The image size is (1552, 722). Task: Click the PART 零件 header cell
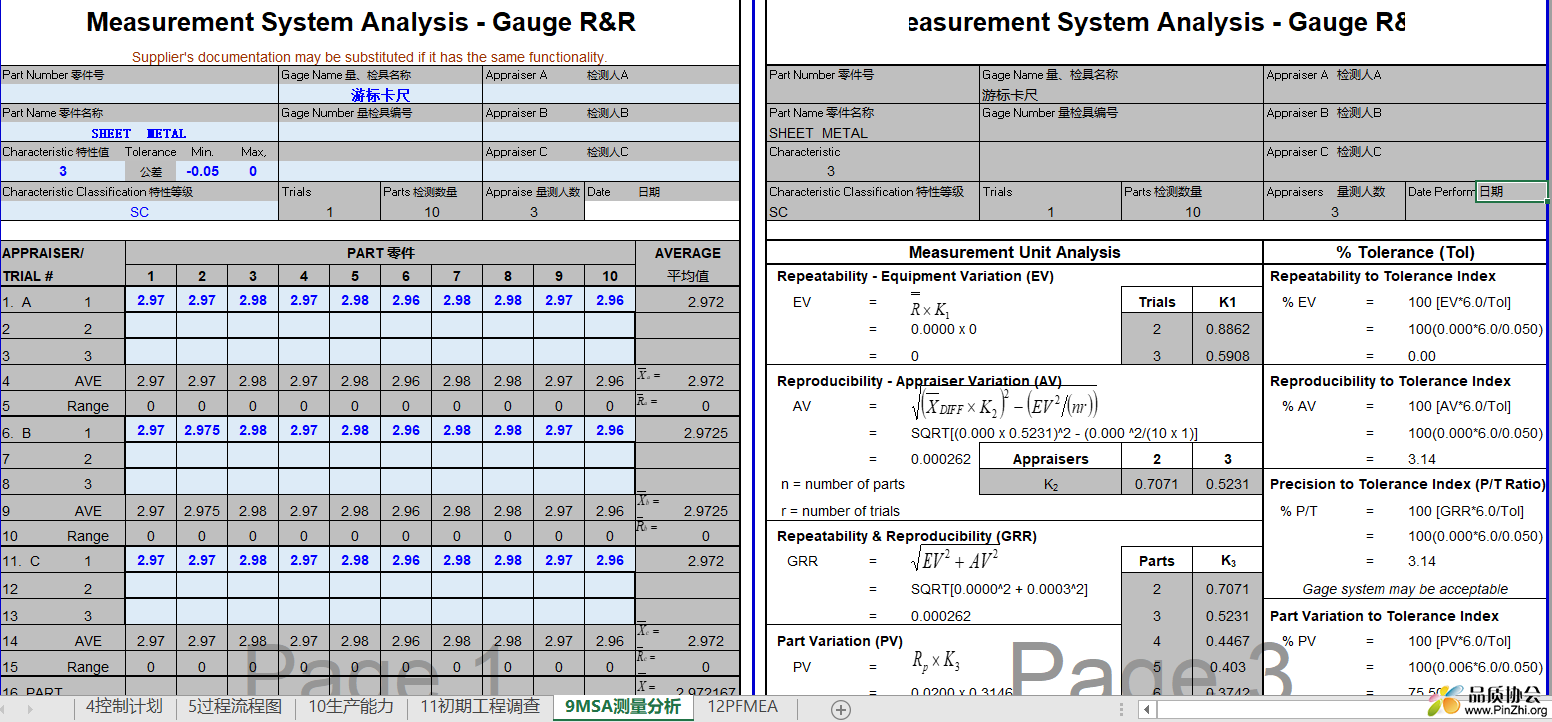click(380, 253)
